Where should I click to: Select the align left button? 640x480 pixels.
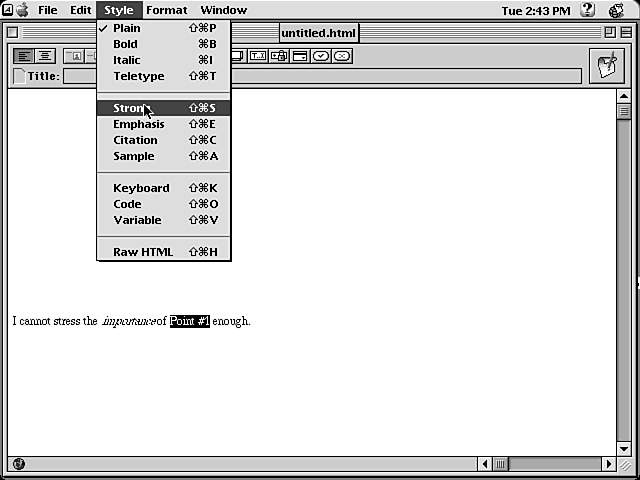pyautogui.click(x=23, y=56)
